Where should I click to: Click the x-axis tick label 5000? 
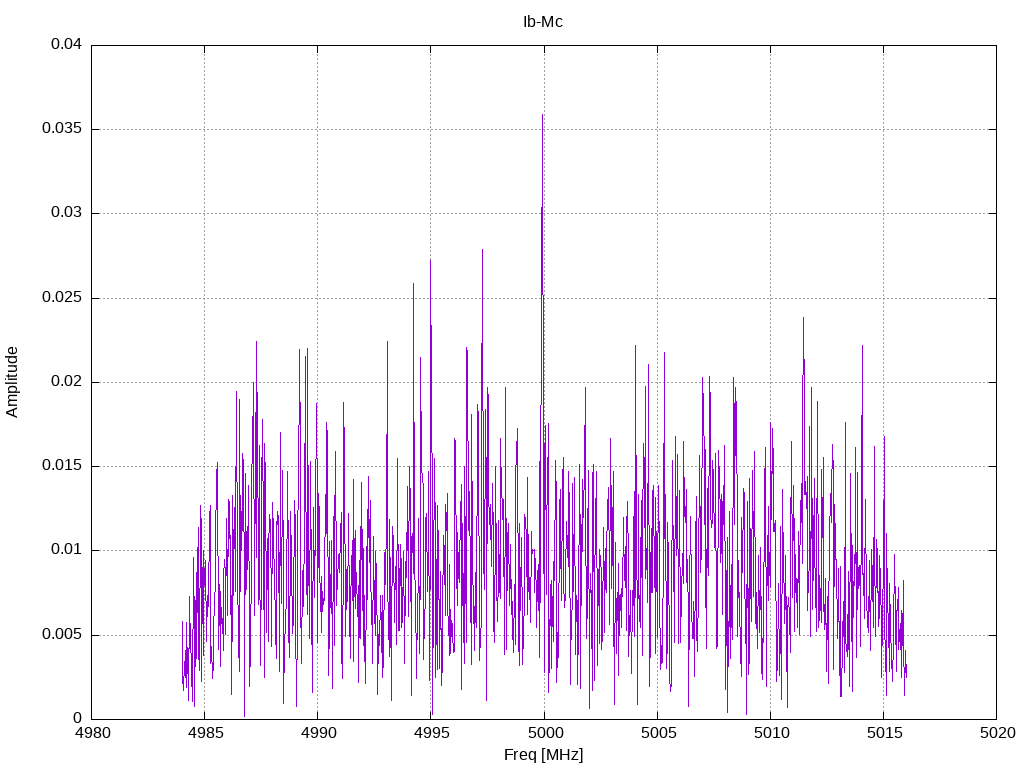(x=545, y=733)
